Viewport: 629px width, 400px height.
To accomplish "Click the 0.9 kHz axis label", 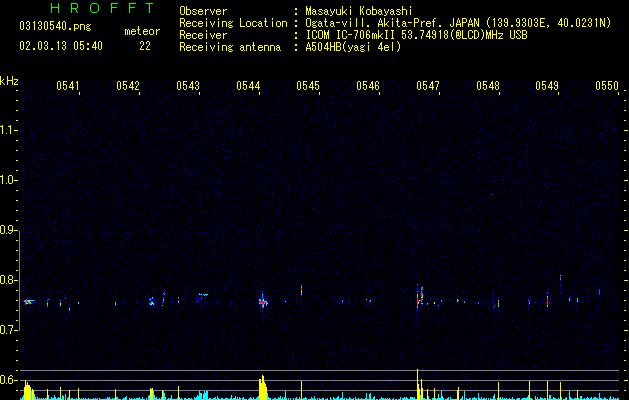I will pos(8,230).
